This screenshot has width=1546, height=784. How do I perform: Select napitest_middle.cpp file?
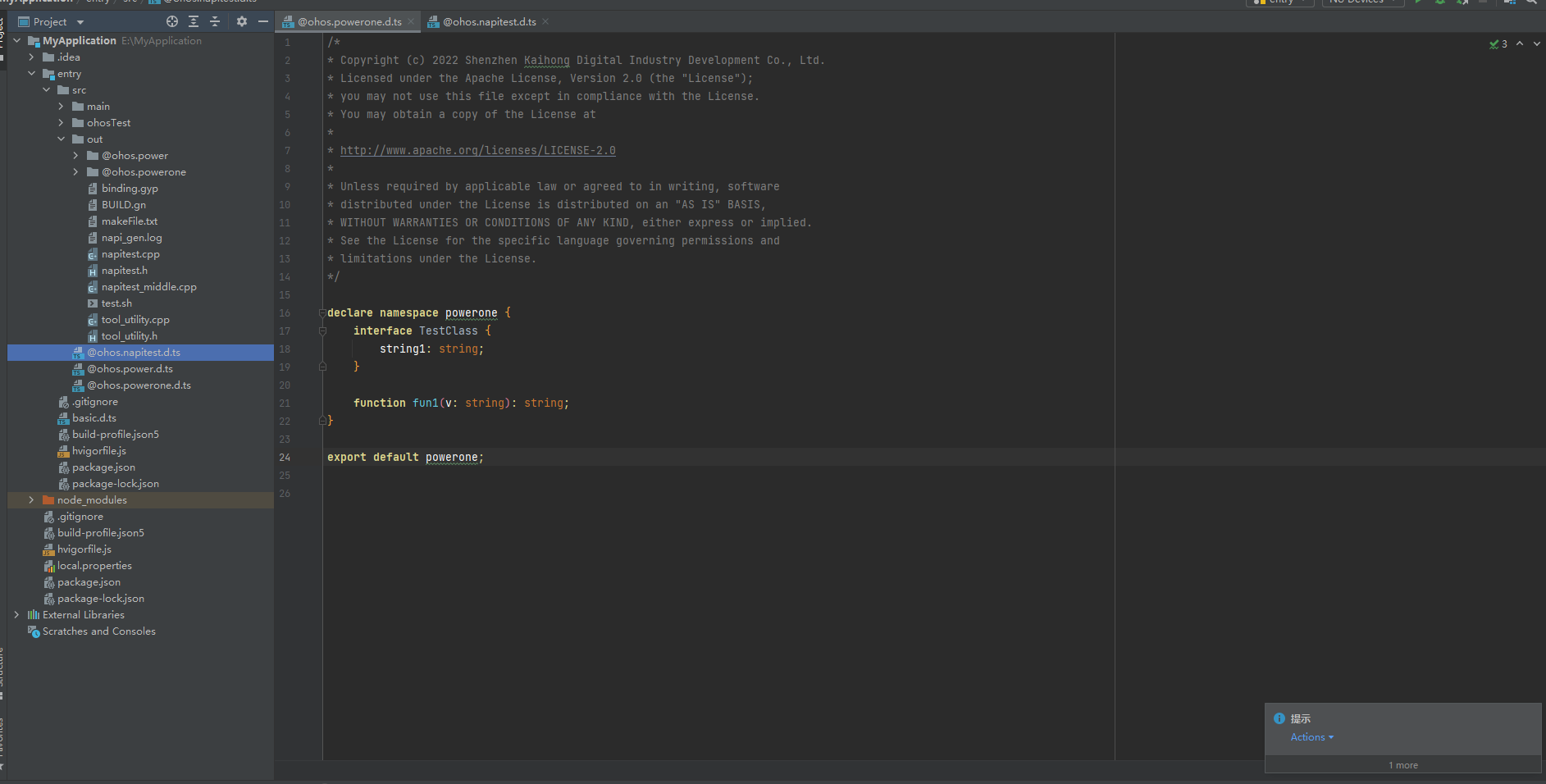(149, 286)
